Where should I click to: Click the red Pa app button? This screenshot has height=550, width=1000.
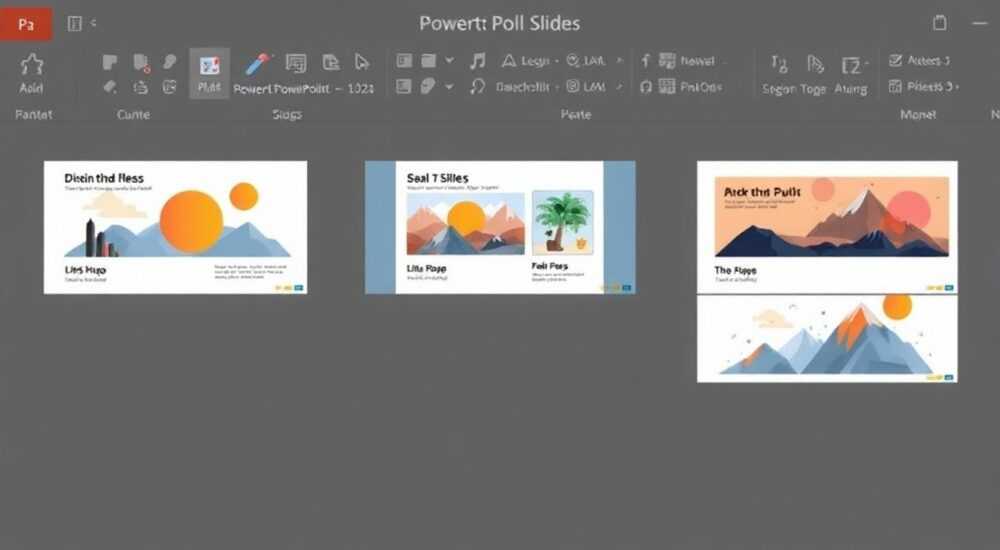pos(26,24)
